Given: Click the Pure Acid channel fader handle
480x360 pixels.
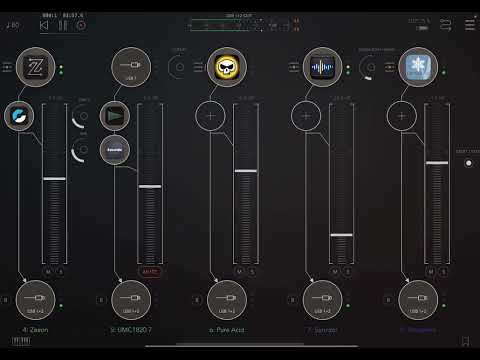Looking at the screenshot, I should click(x=246, y=171).
